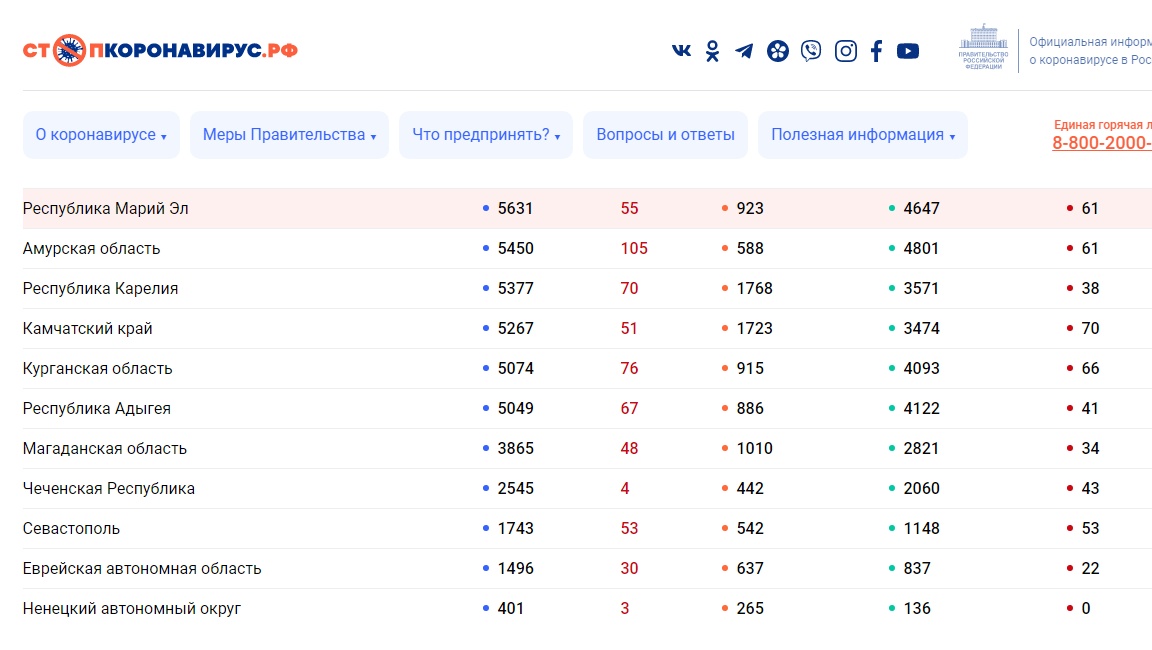
Task: Go home via the стопкоронавирус.рф logo
Action: tap(160, 50)
